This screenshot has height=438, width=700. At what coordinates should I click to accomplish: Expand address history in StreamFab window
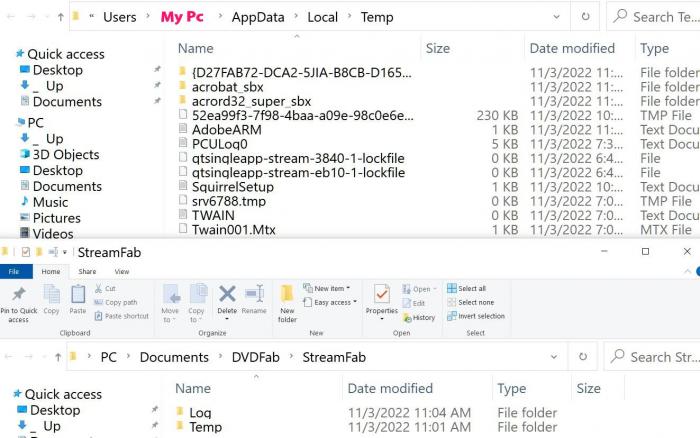pyautogui.click(x=554, y=357)
